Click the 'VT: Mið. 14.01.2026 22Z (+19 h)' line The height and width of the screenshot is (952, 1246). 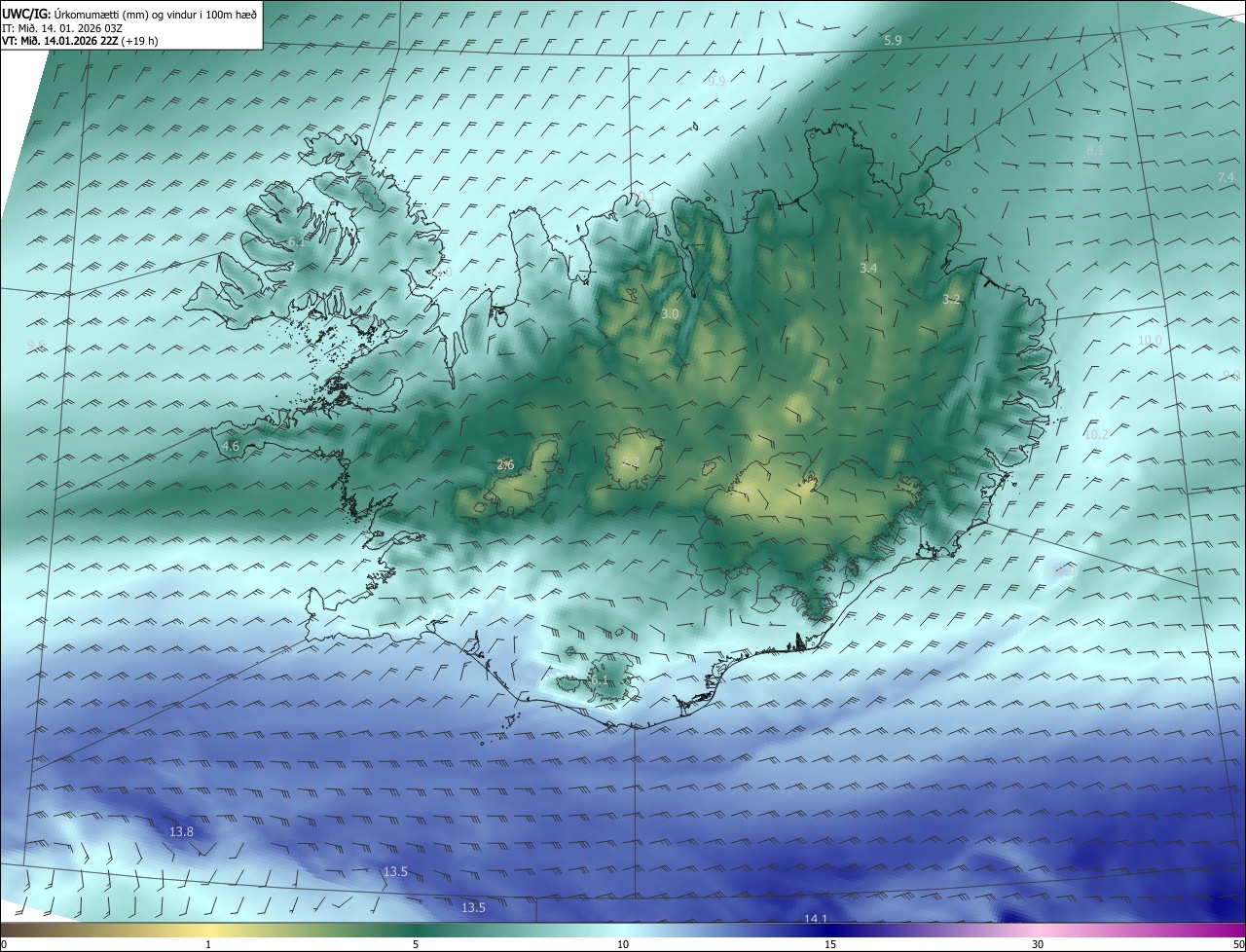[81, 40]
